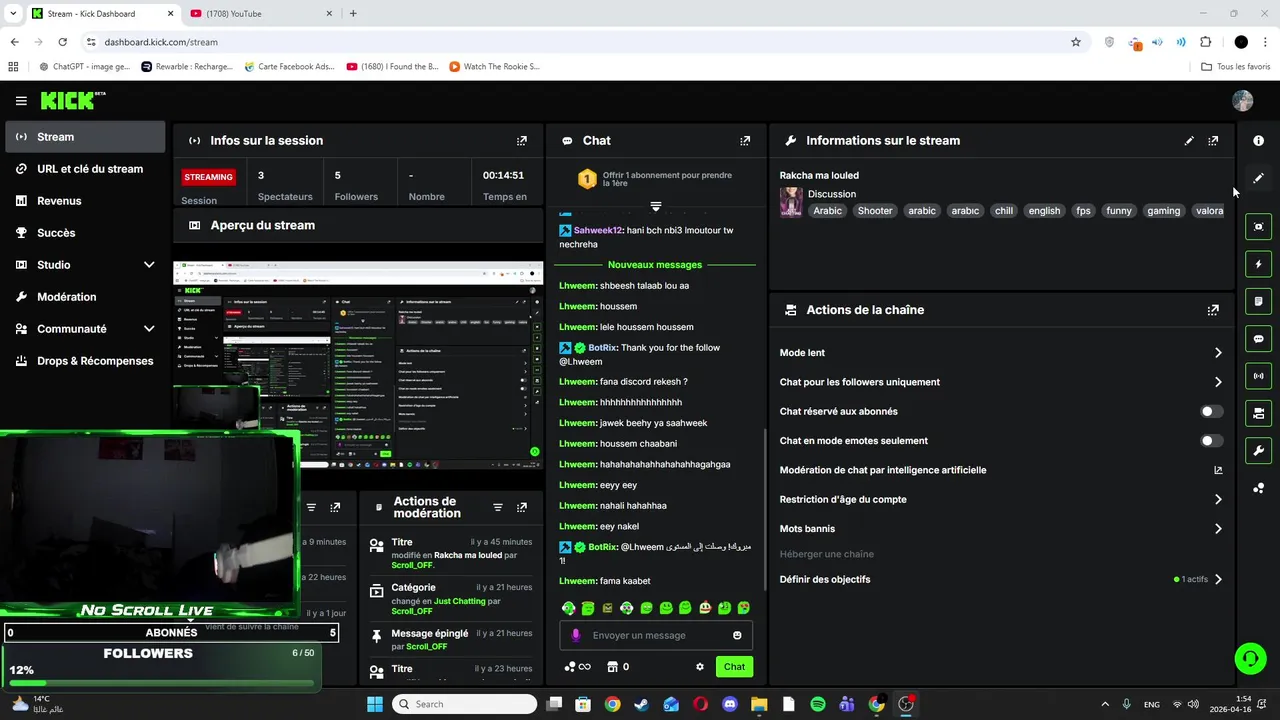Open chat settings gear icon
1280x720 pixels.
coord(700,667)
